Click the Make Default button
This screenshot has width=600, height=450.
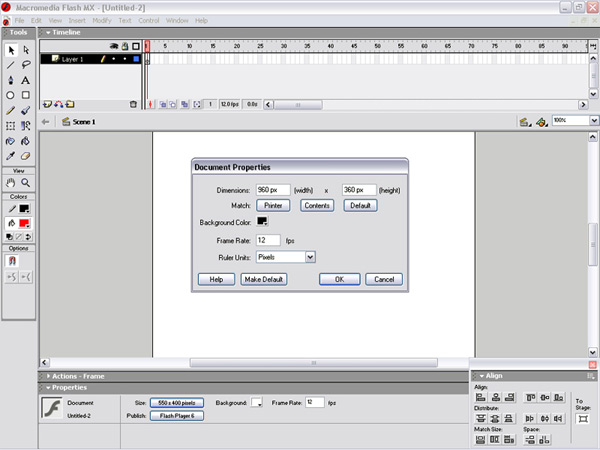pyautogui.click(x=264, y=279)
